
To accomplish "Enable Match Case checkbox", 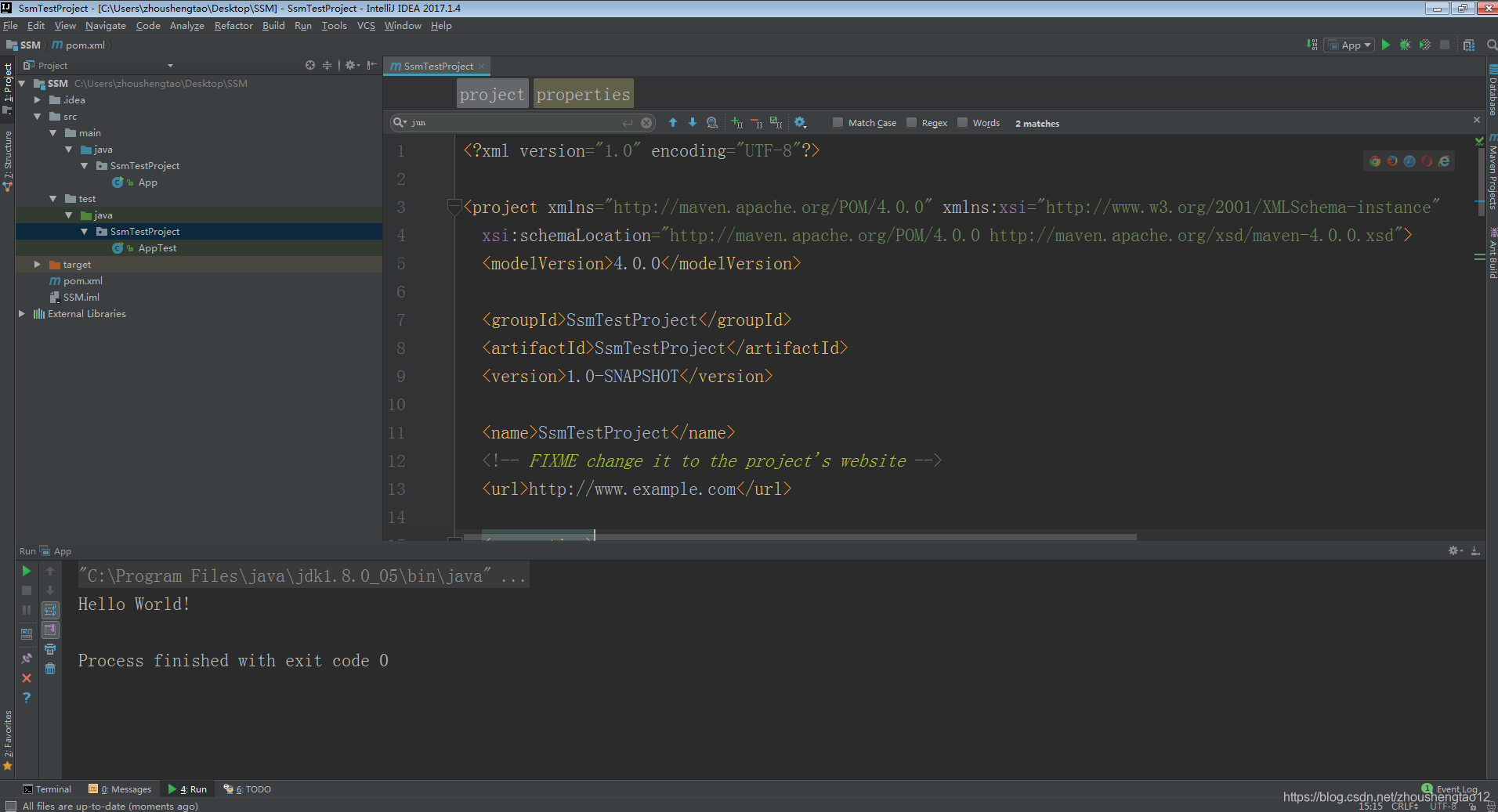I will (838, 122).
